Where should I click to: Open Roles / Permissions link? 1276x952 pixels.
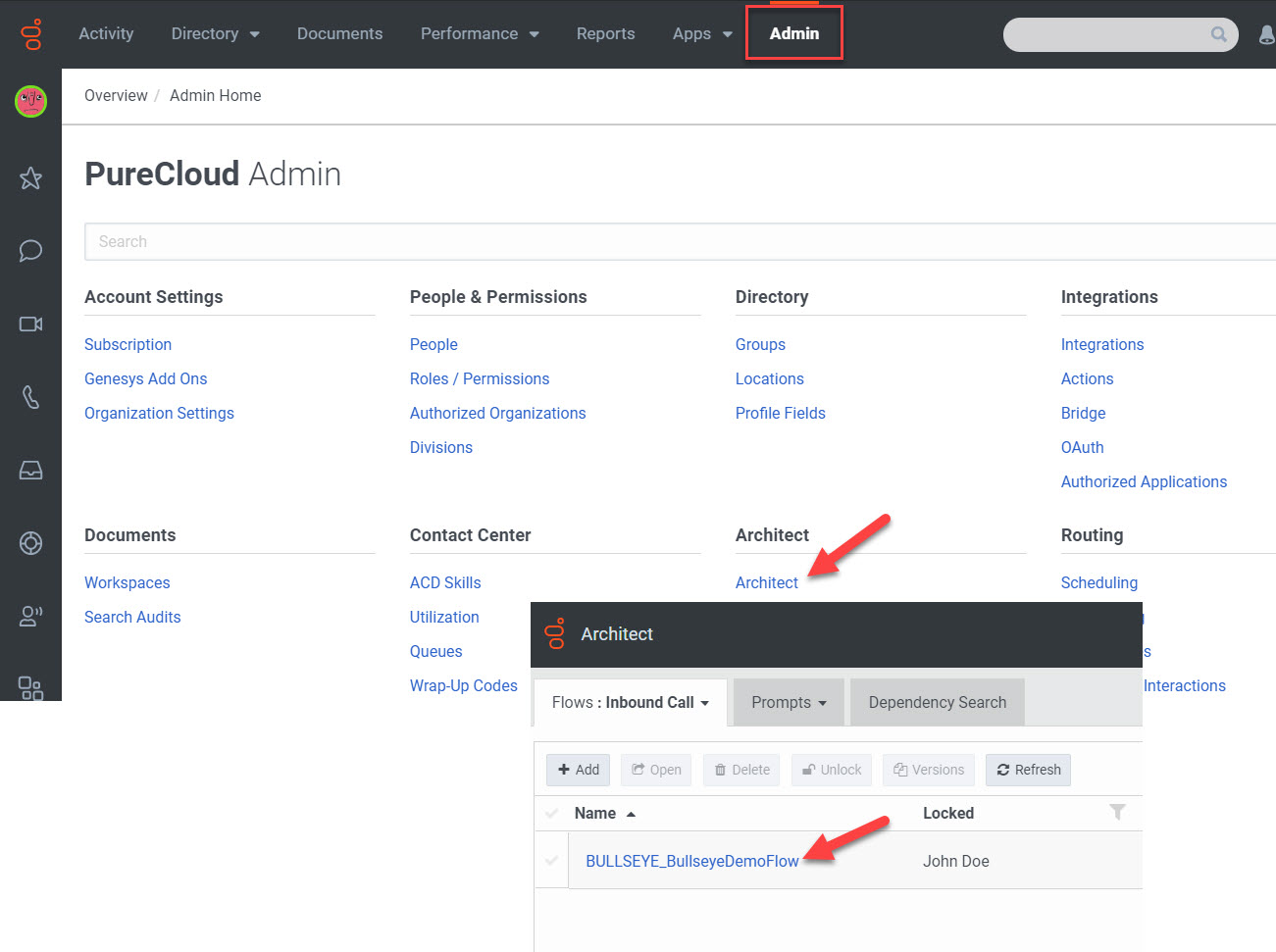coord(480,378)
